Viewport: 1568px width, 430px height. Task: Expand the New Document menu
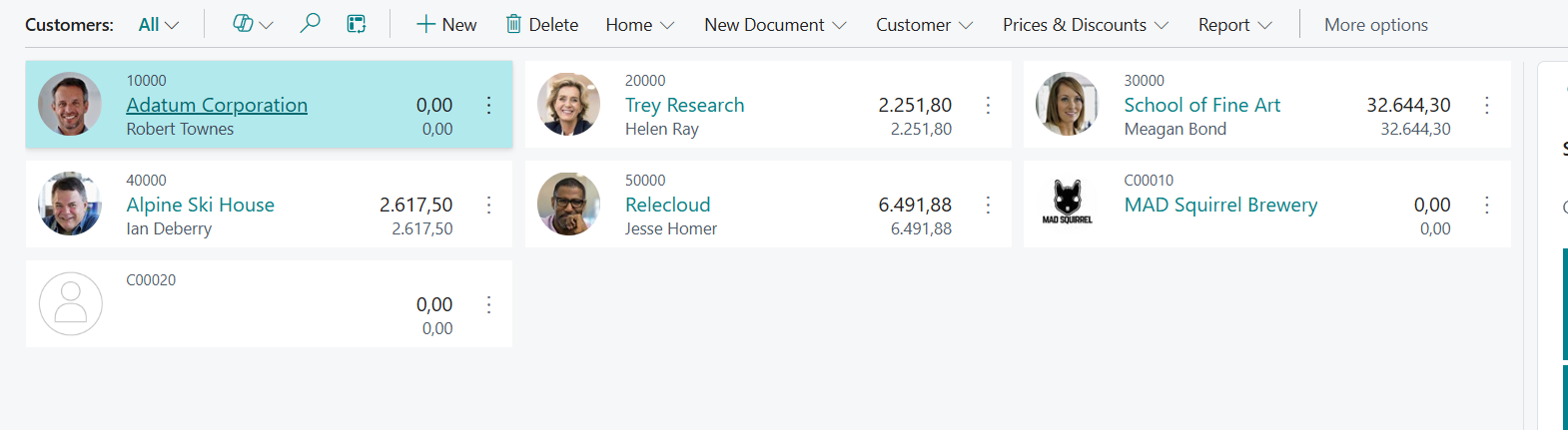point(775,24)
